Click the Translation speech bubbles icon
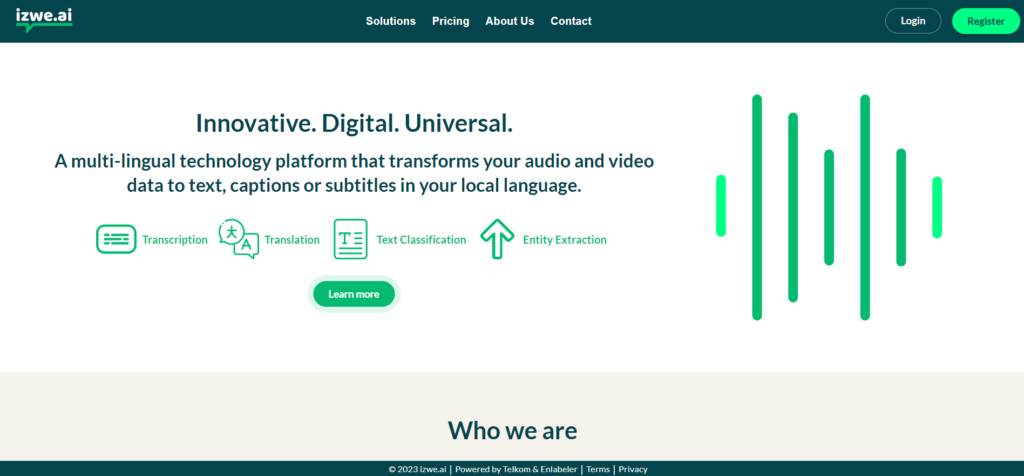Image resolution: width=1024 pixels, height=476 pixels. click(238, 239)
